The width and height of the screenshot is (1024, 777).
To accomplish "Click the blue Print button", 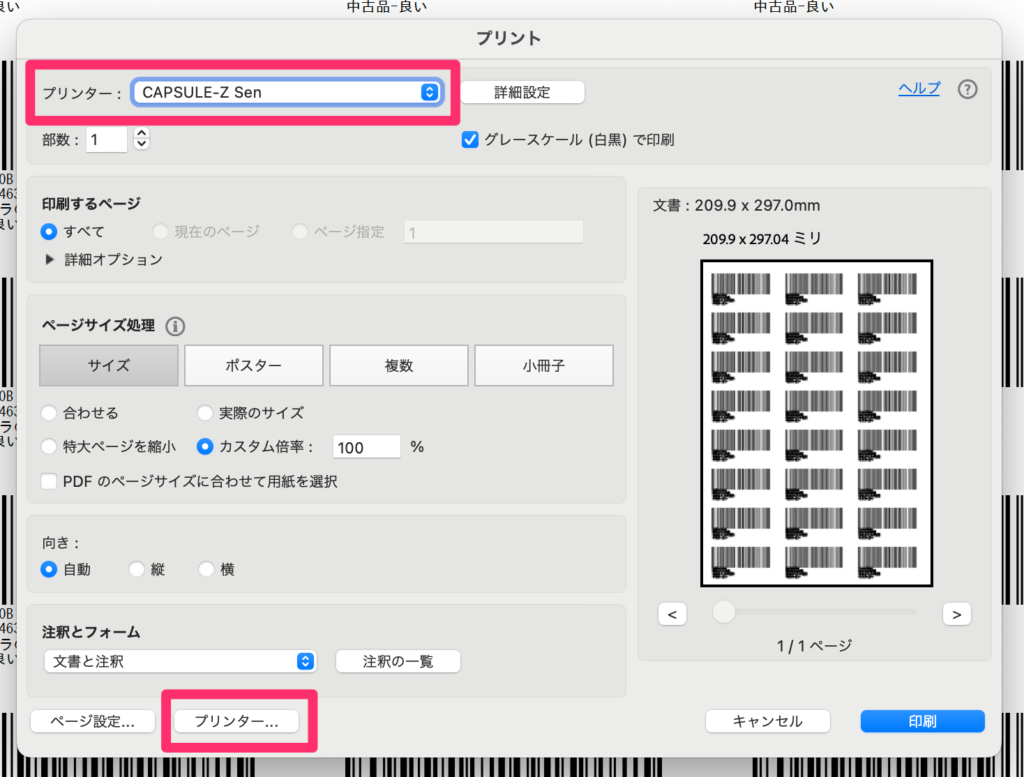I will 922,721.
